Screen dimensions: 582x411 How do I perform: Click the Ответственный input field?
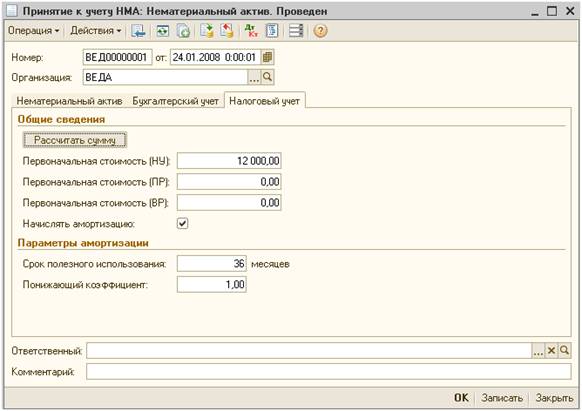309,350
